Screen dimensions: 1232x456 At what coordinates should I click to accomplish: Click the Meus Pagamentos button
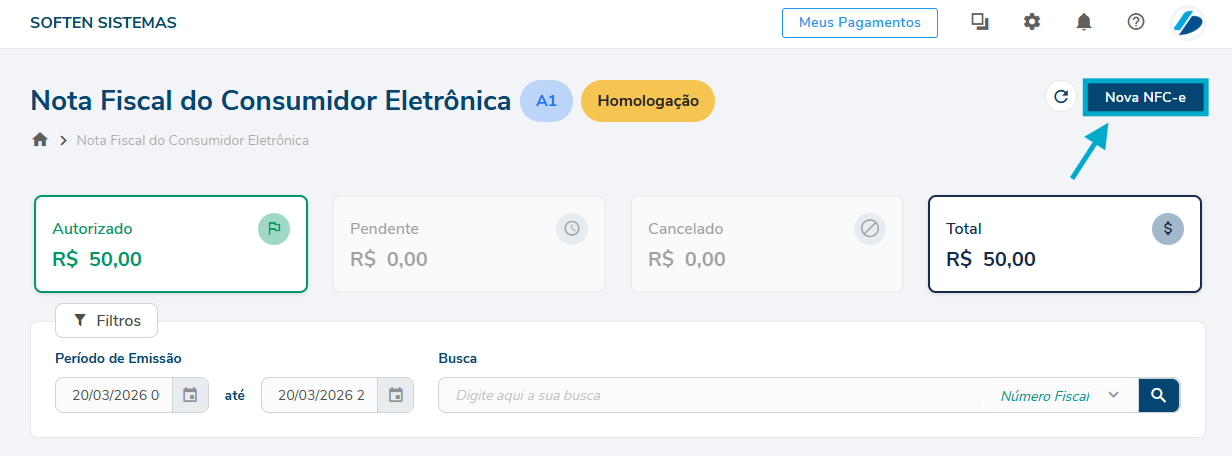(x=859, y=22)
